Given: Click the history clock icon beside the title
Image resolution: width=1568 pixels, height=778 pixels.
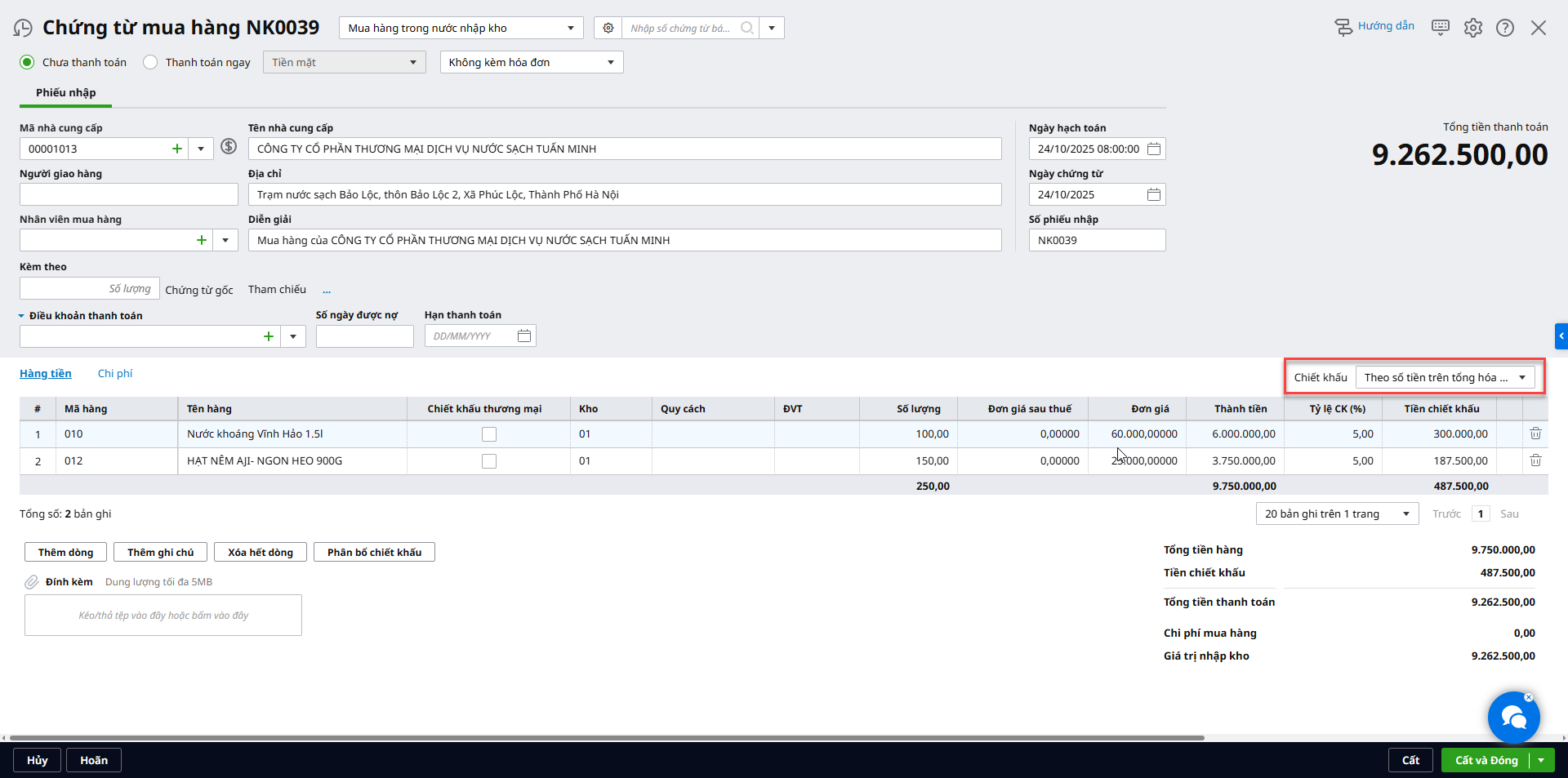Looking at the screenshot, I should pos(23,29).
